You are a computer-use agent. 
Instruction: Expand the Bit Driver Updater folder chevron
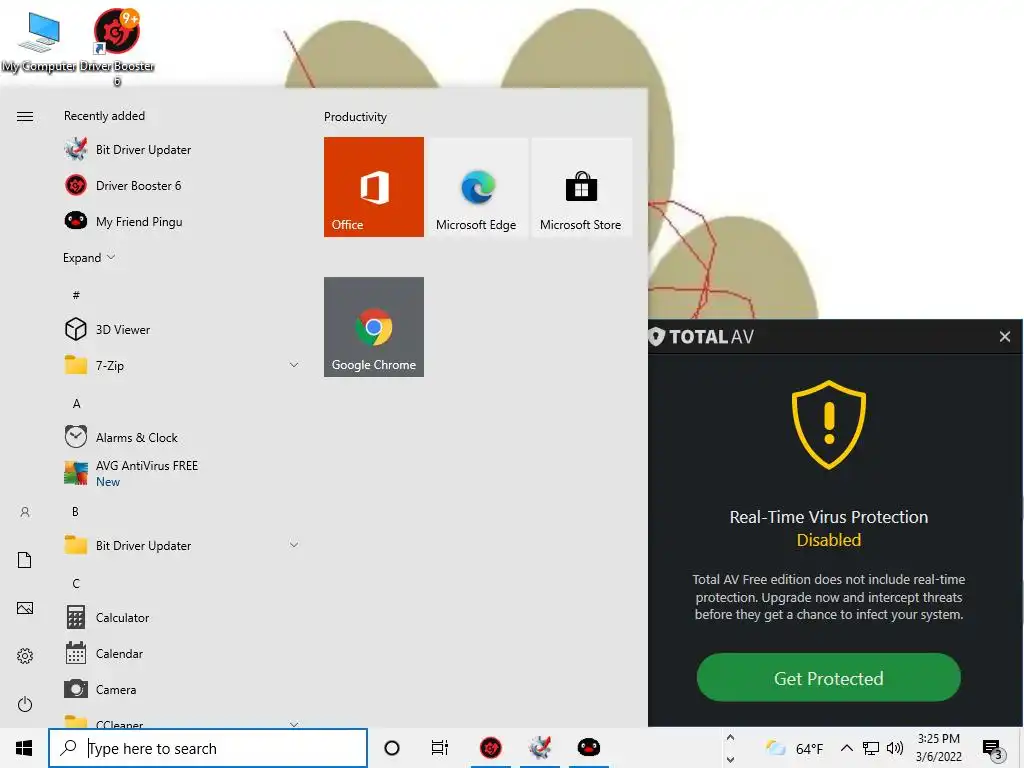click(x=294, y=545)
